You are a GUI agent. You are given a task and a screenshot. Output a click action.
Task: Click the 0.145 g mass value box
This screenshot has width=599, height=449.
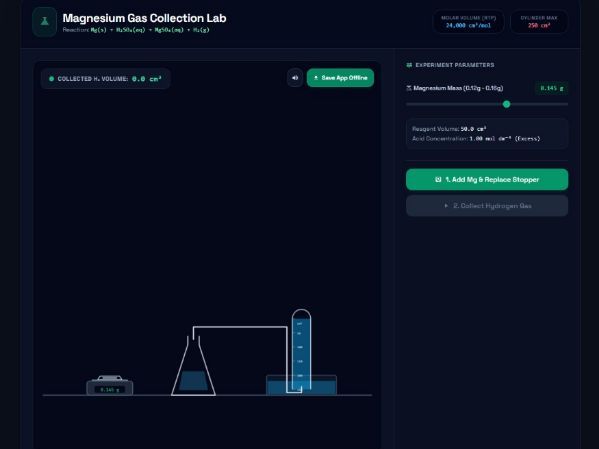[552, 88]
